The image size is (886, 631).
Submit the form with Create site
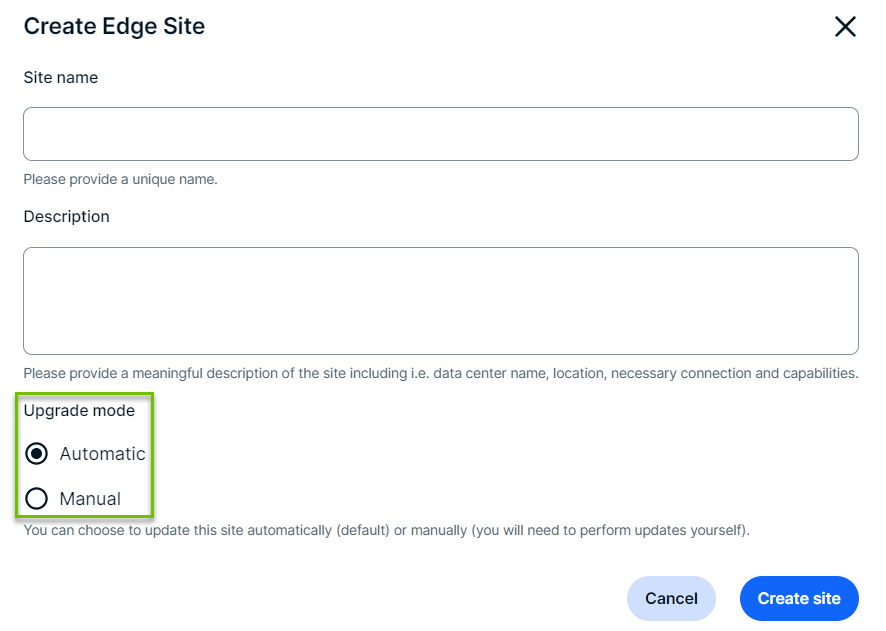(799, 599)
